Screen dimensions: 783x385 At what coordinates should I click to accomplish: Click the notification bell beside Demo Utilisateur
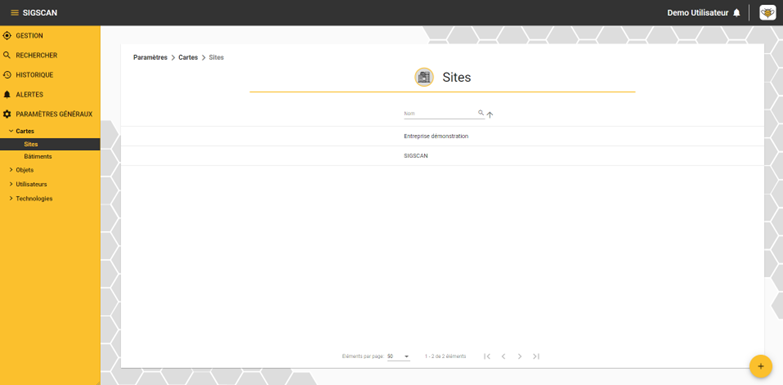pos(737,13)
